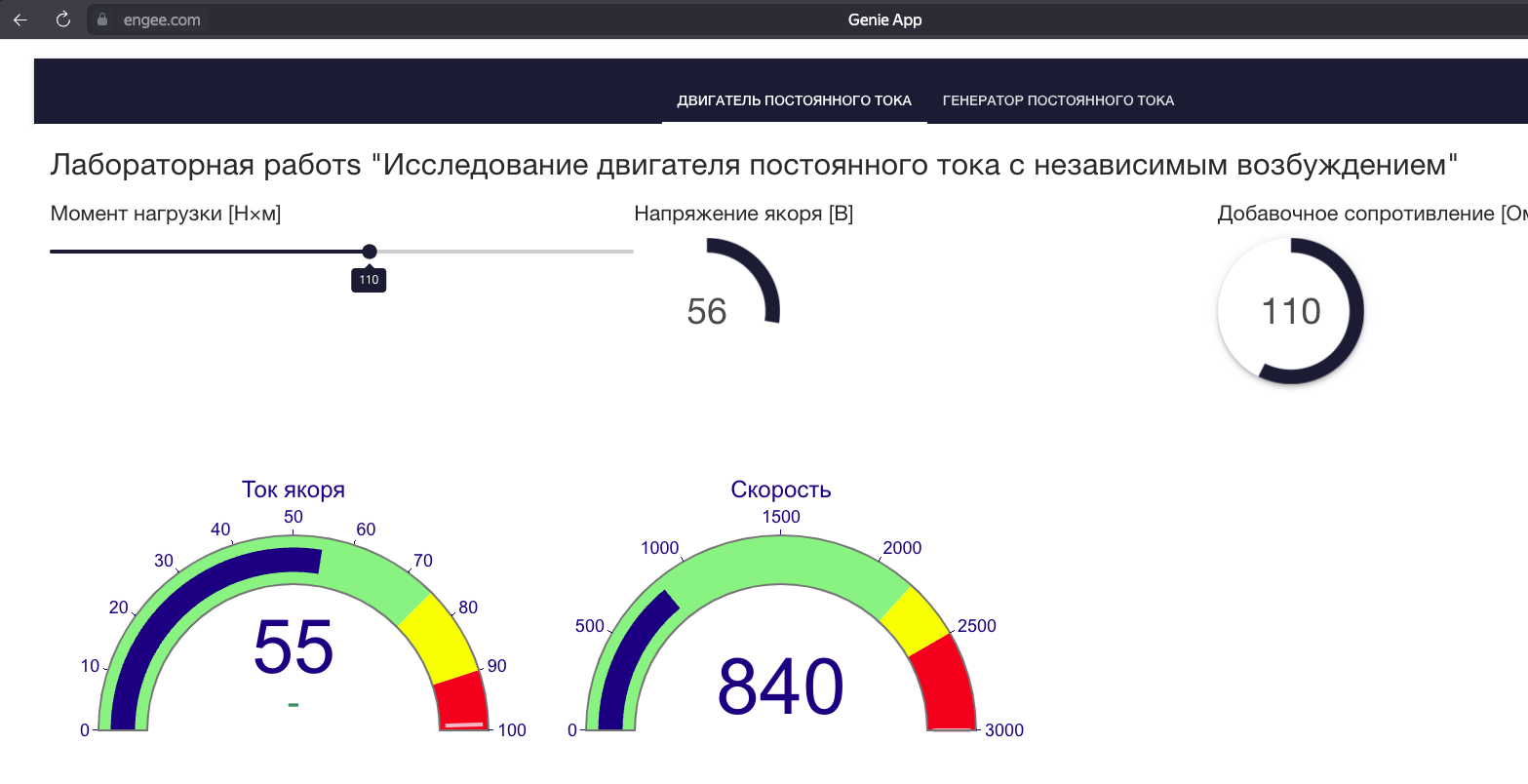Click the 840 value in Скорость gauge

coord(780,686)
